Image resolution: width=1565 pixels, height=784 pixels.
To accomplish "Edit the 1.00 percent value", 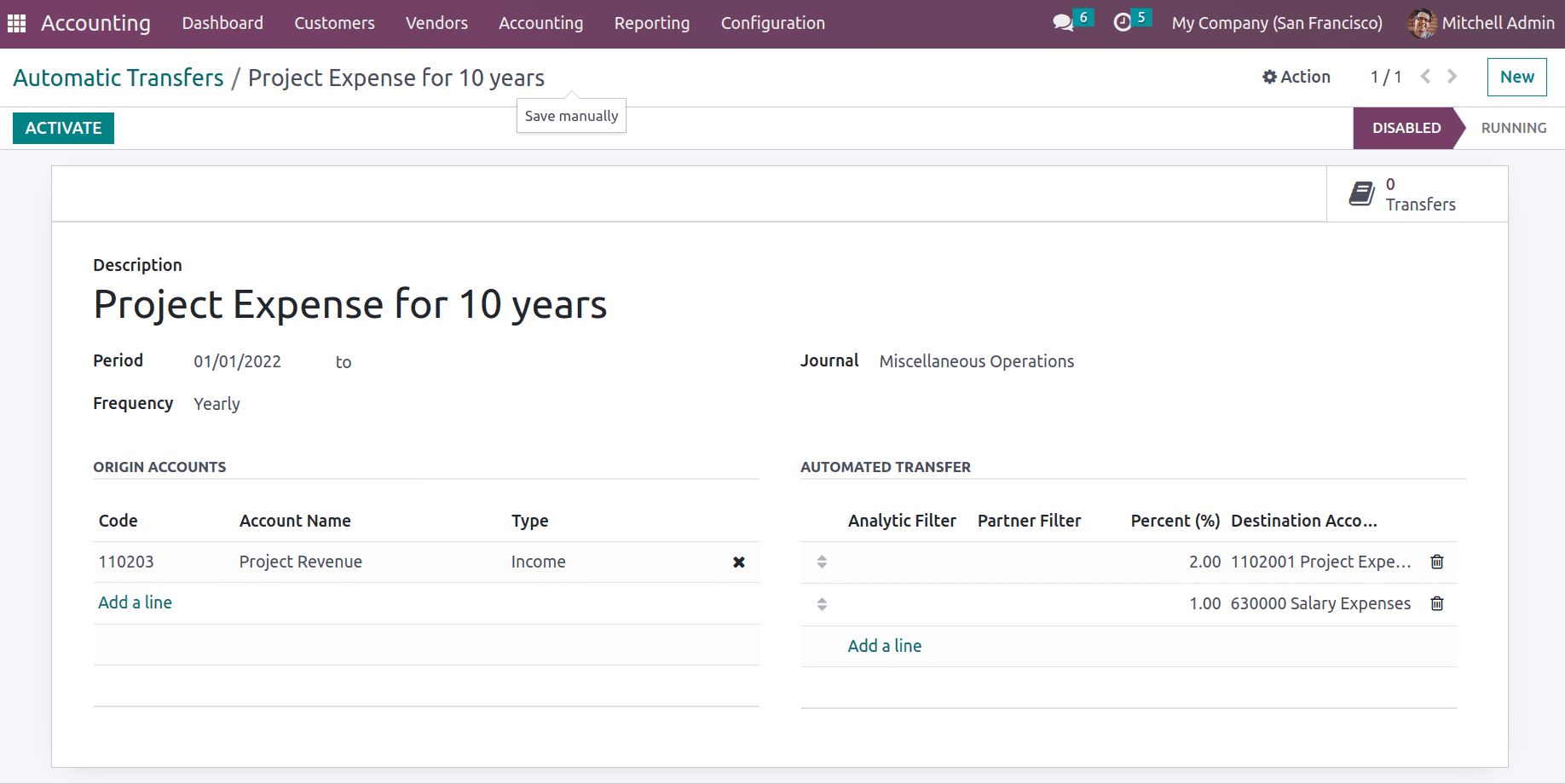I will [x=1205, y=603].
